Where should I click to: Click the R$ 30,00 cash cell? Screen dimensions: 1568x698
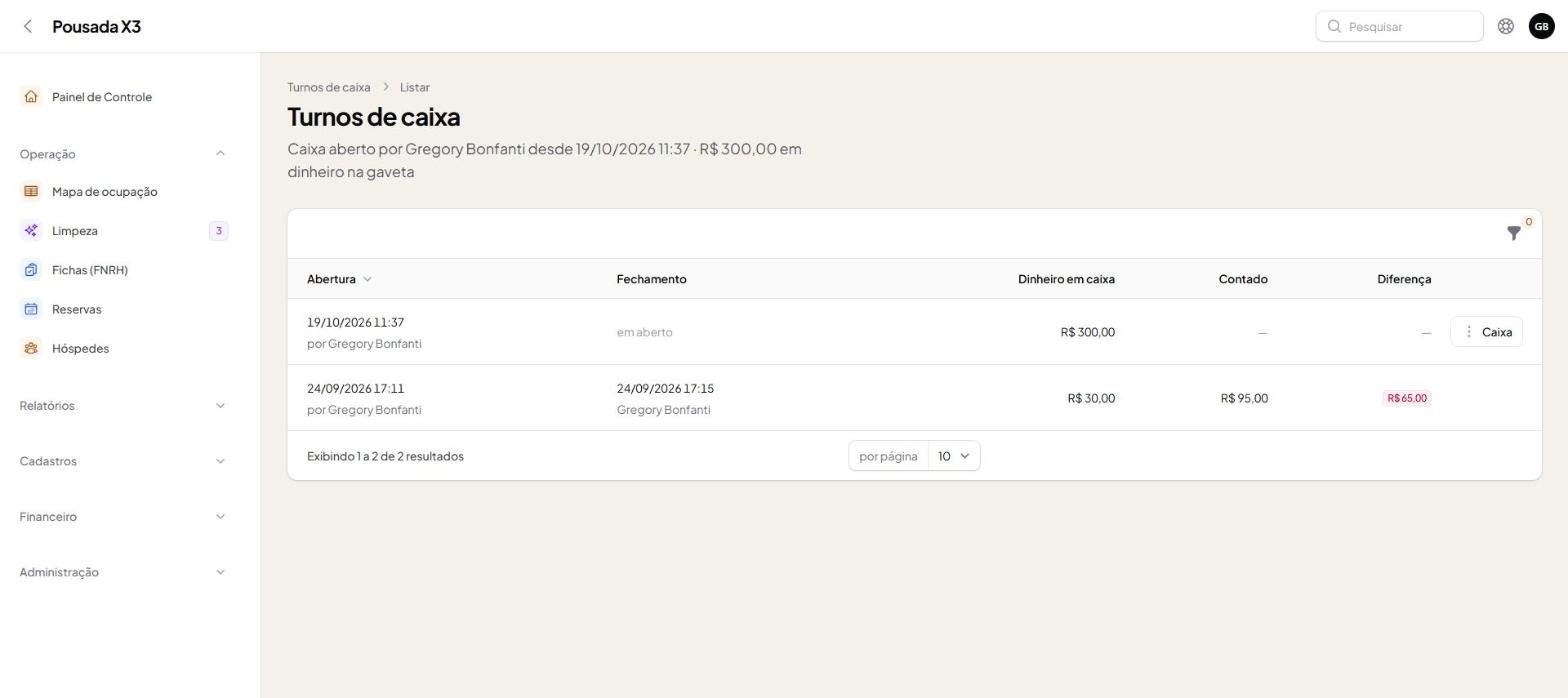[x=1091, y=398]
